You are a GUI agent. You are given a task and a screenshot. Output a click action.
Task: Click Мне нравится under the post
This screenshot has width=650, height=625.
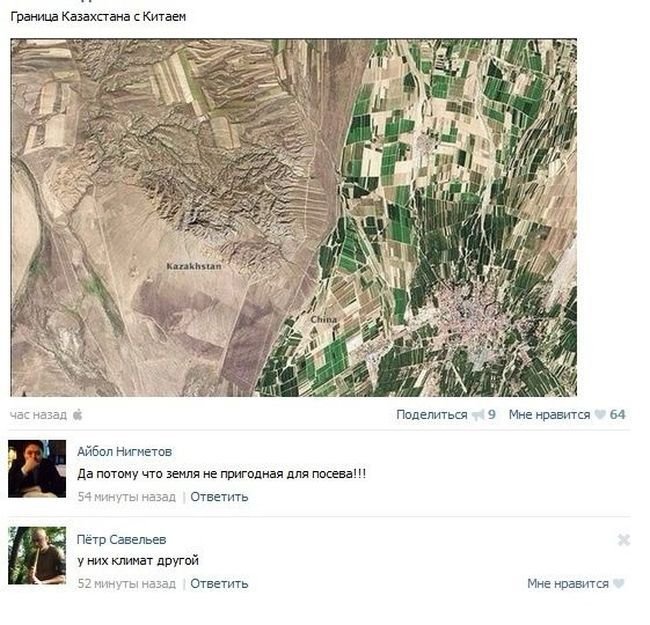click(549, 415)
